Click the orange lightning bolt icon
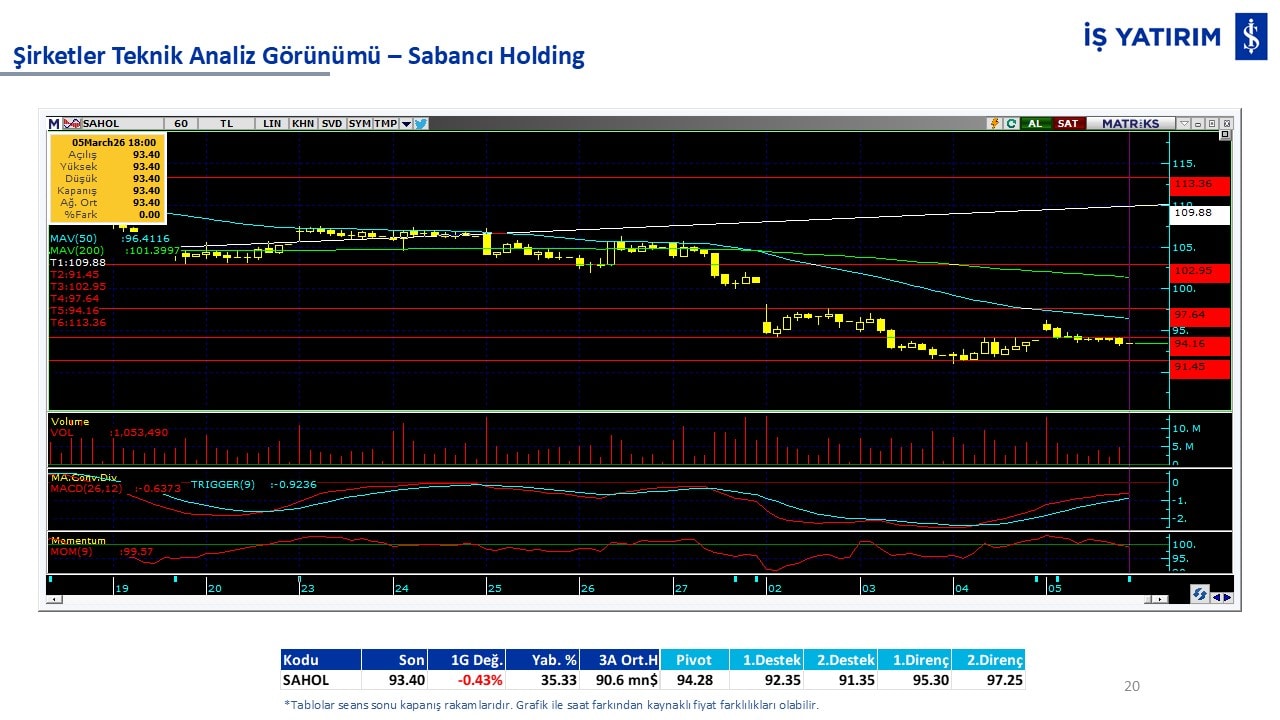Viewport: 1280px width, 720px height. point(994,124)
